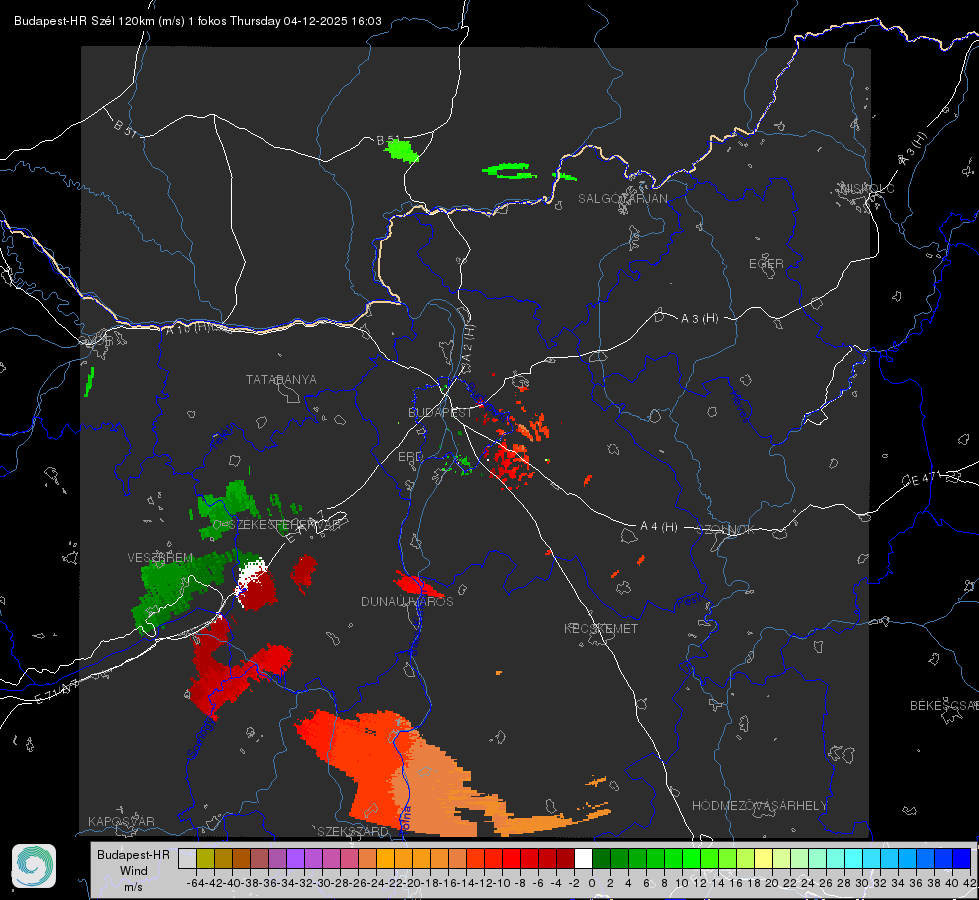The height and width of the screenshot is (900, 979).
Task: Select the SZEKSZÁRD city label
Action: pos(353,831)
